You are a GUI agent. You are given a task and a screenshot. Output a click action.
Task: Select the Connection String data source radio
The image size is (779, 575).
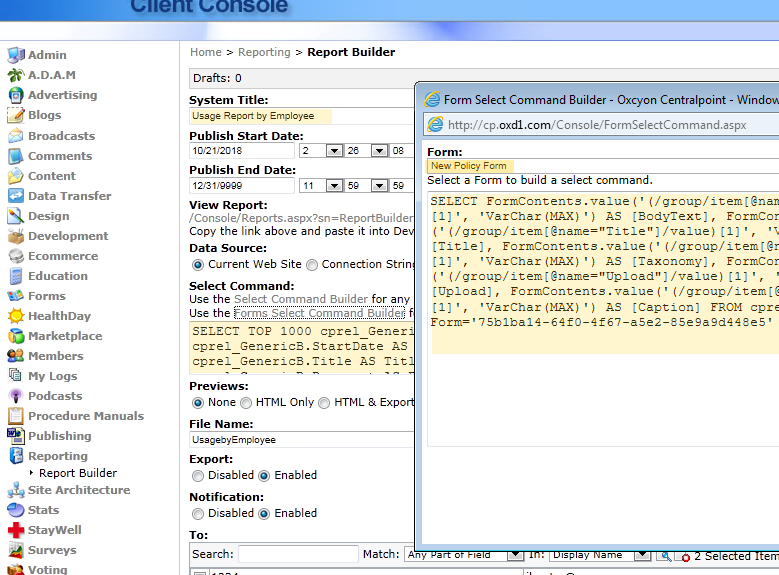pyautogui.click(x=312, y=265)
